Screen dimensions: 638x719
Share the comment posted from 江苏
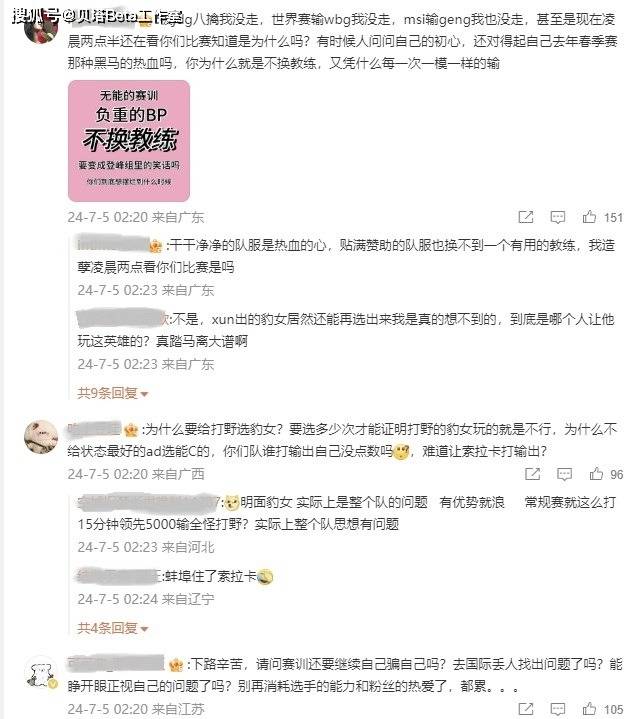[x=526, y=709]
